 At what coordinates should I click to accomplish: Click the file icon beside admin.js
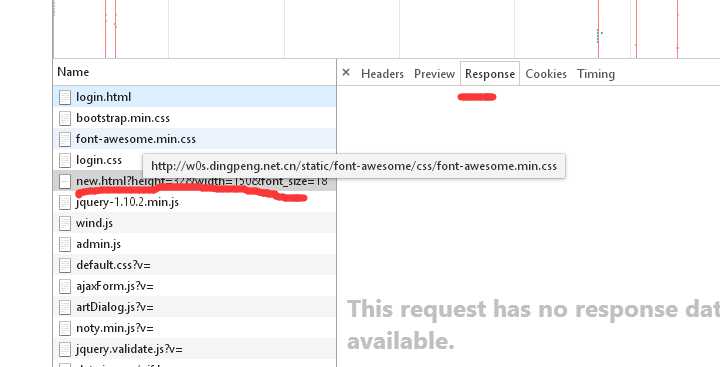tap(65, 245)
